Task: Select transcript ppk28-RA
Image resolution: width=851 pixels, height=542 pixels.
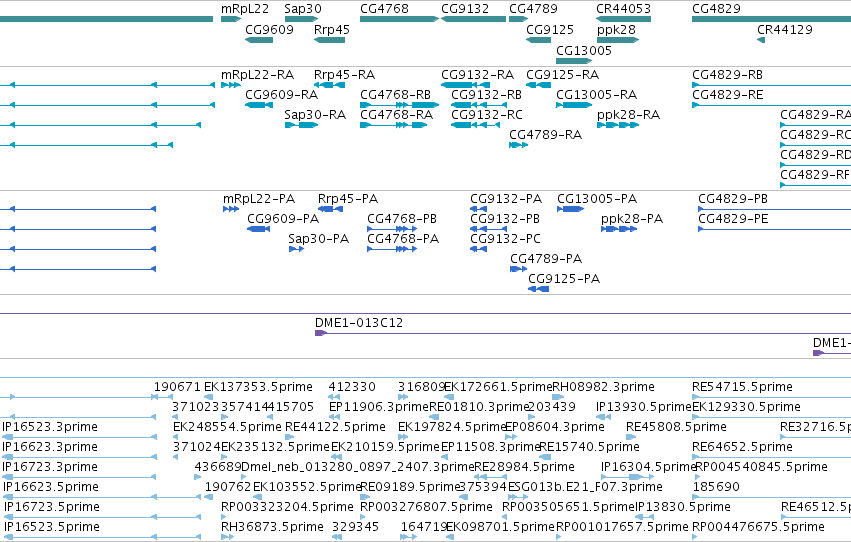Action: tap(618, 125)
